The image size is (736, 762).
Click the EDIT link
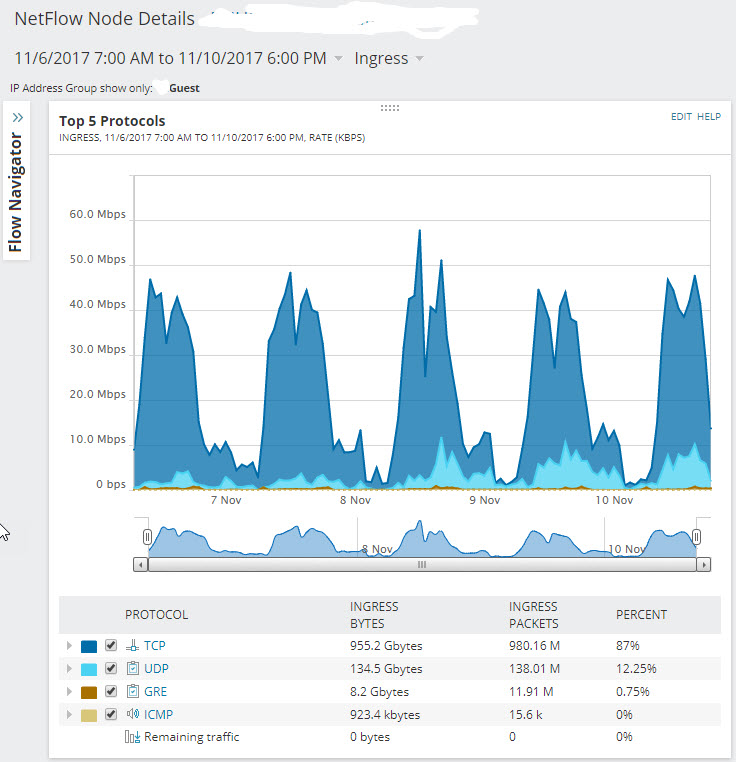click(x=681, y=117)
